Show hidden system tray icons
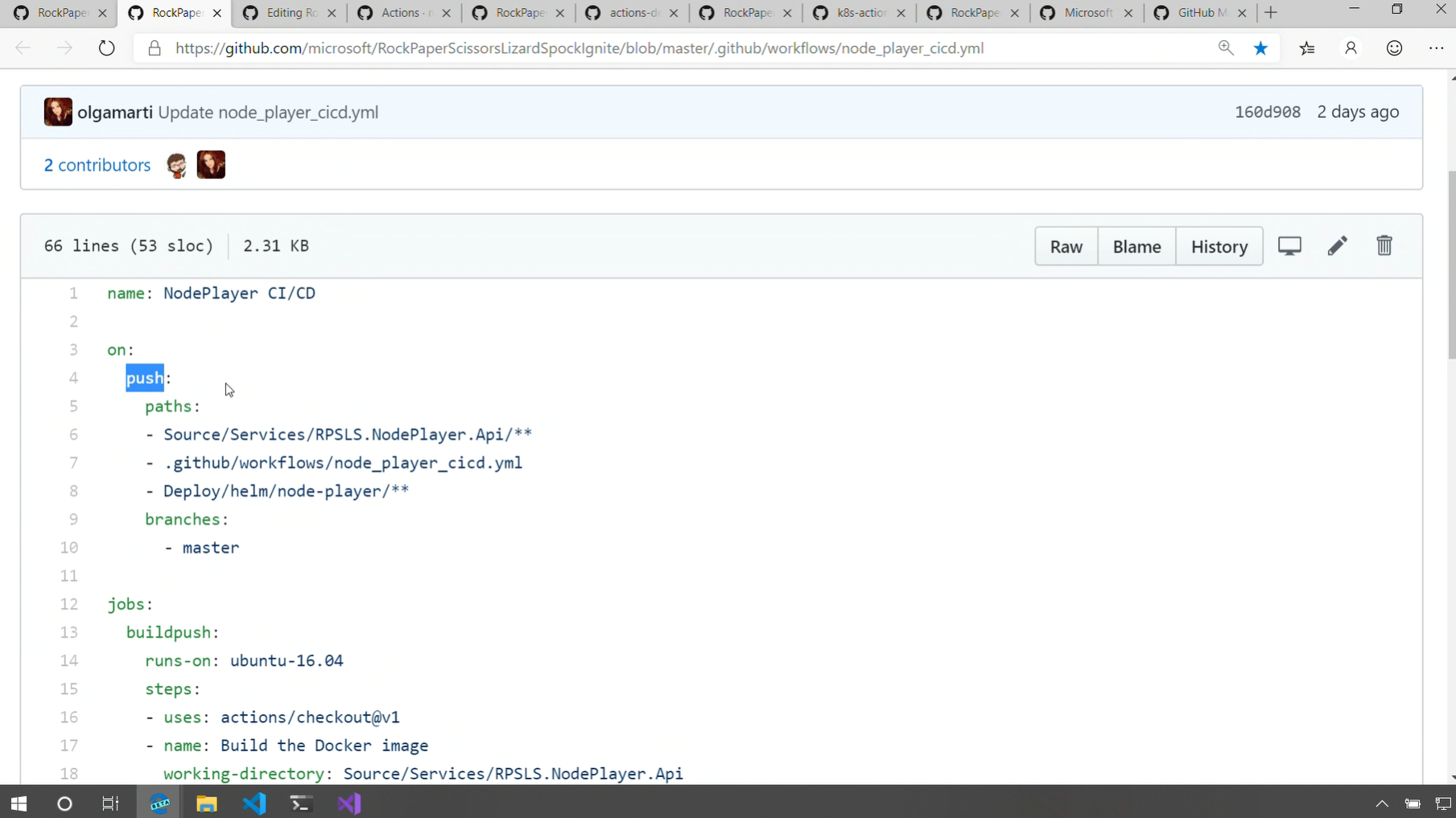The height and width of the screenshot is (818, 1456). (1381, 803)
